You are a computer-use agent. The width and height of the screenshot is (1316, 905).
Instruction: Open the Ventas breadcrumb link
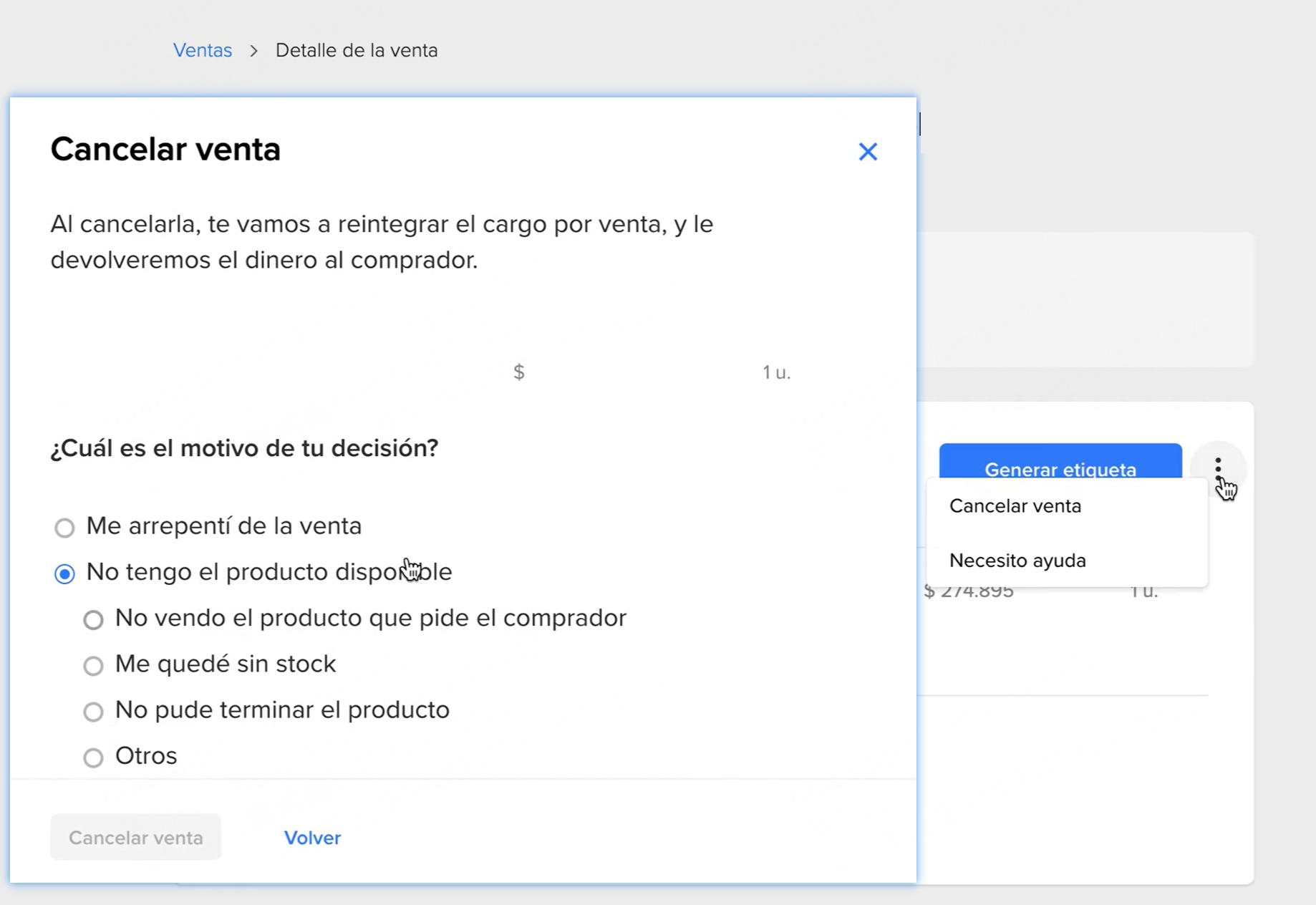tap(203, 50)
